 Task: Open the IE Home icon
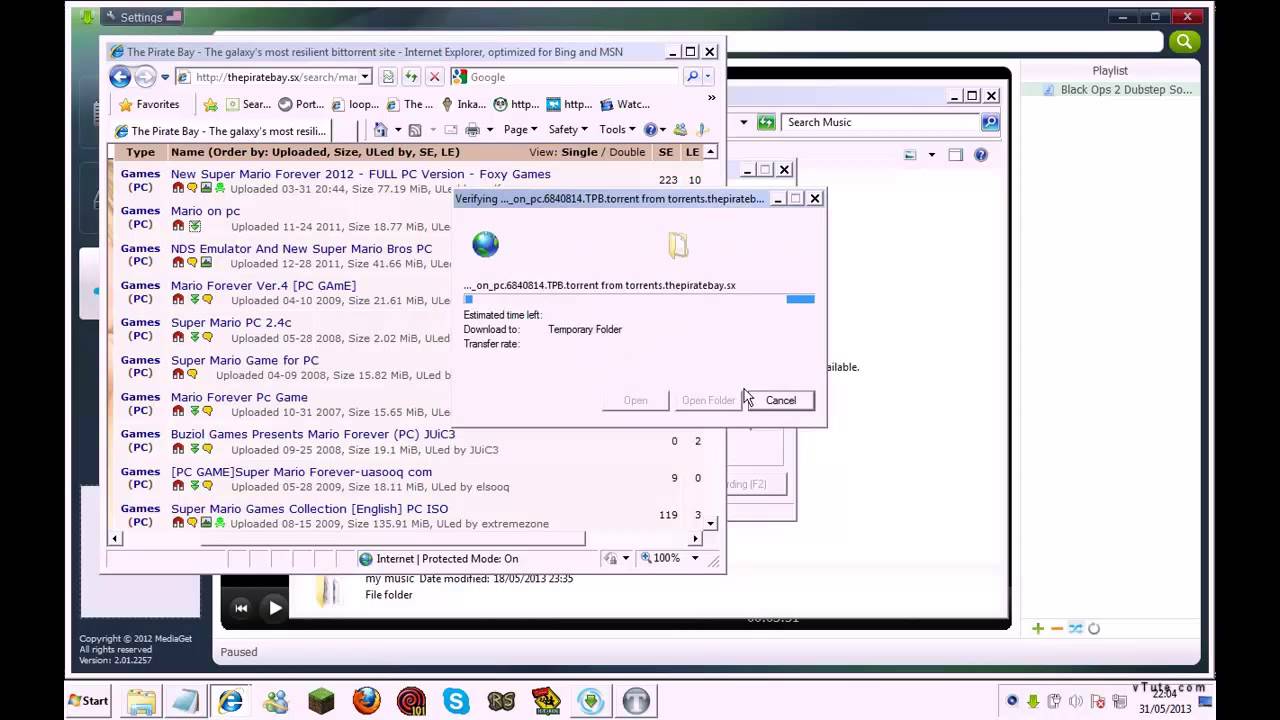pos(380,130)
